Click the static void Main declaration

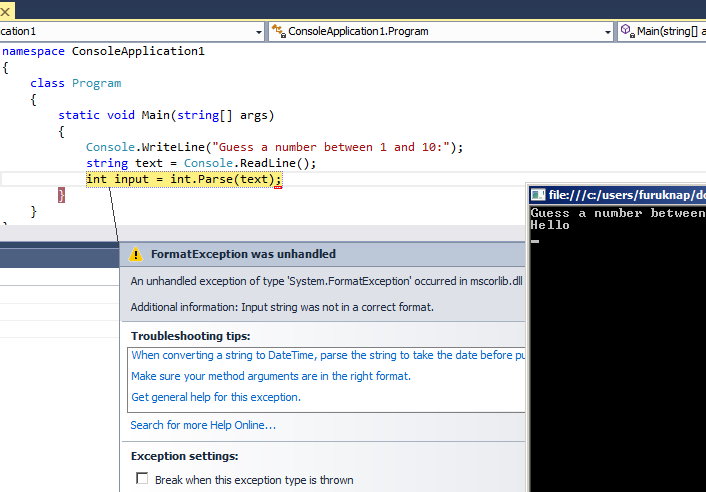[x=166, y=115]
